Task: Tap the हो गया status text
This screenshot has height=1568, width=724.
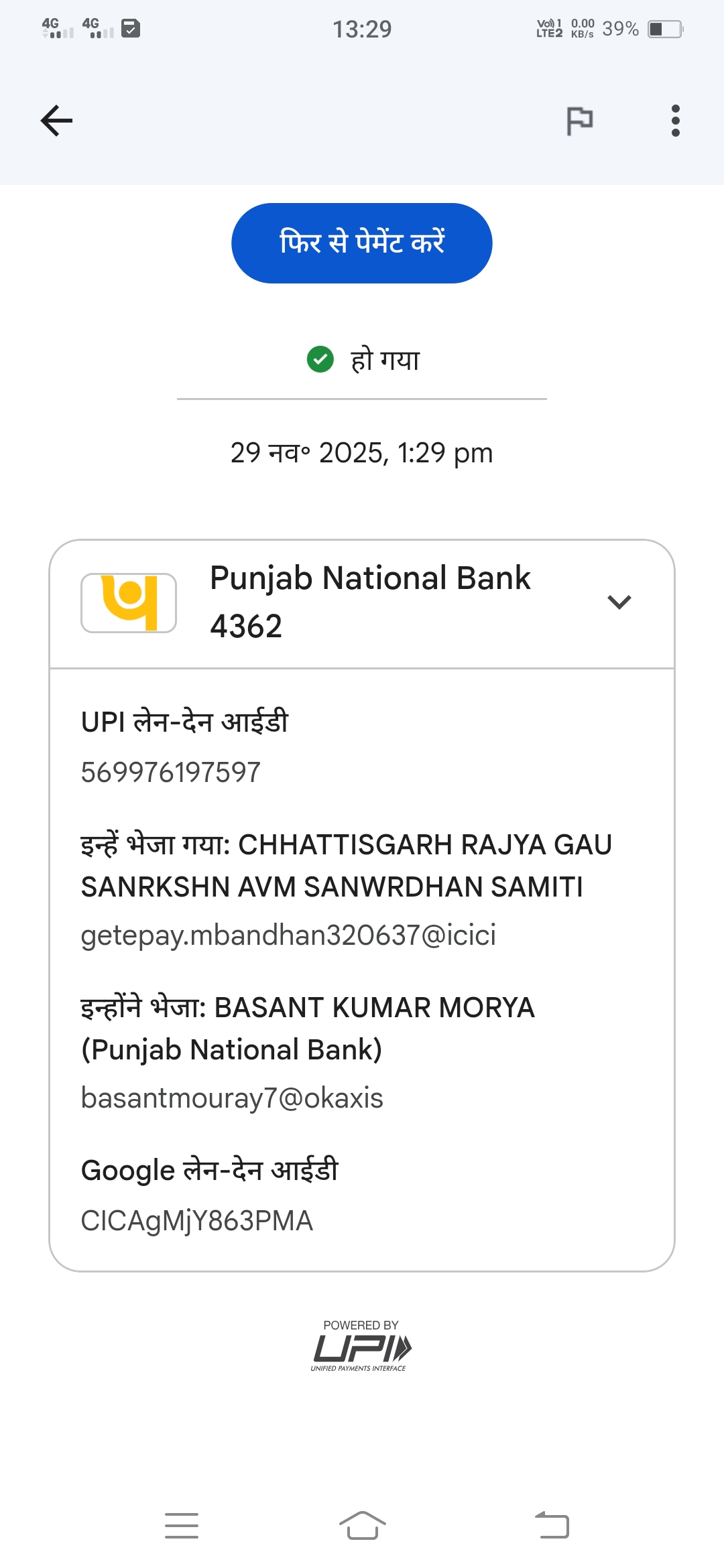Action: 385,360
